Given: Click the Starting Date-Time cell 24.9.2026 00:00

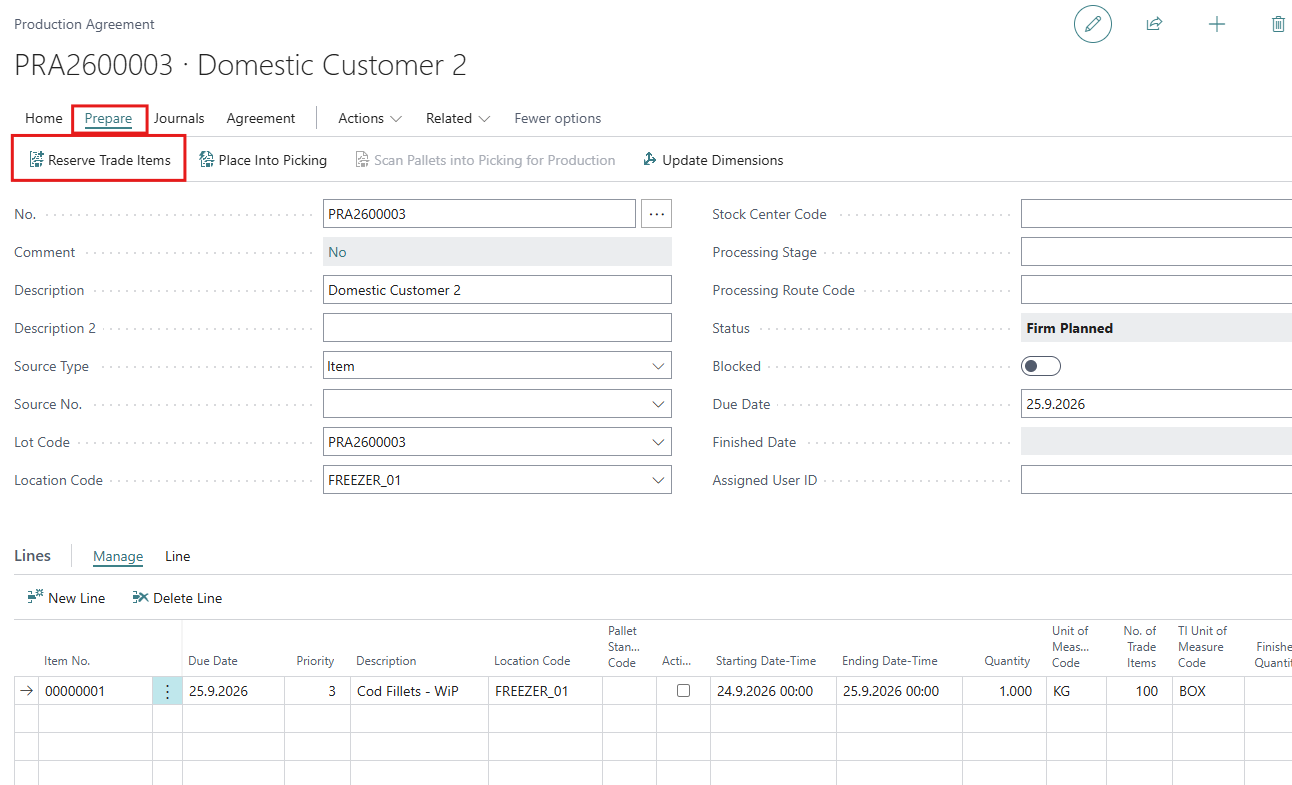Looking at the screenshot, I should (x=773, y=691).
